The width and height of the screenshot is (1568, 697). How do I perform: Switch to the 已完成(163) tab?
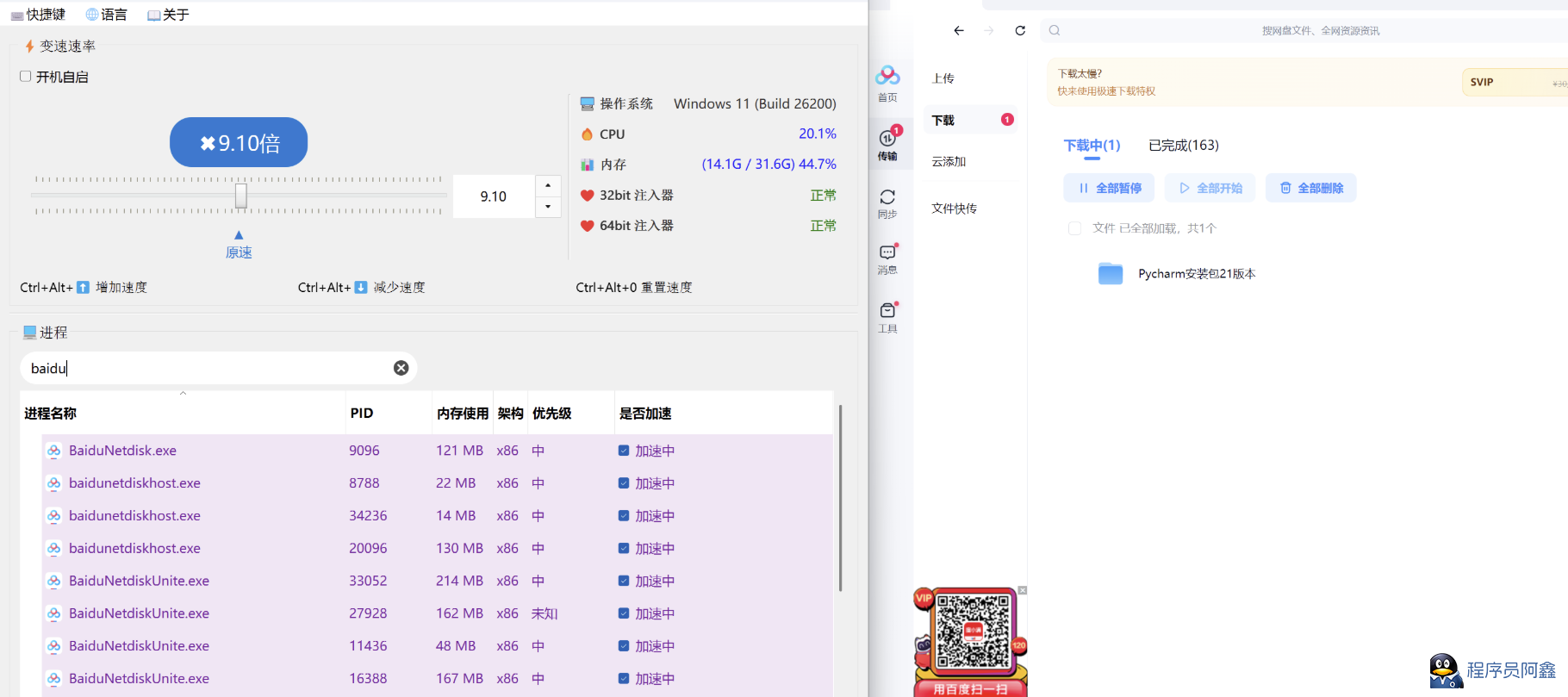pos(1183,145)
